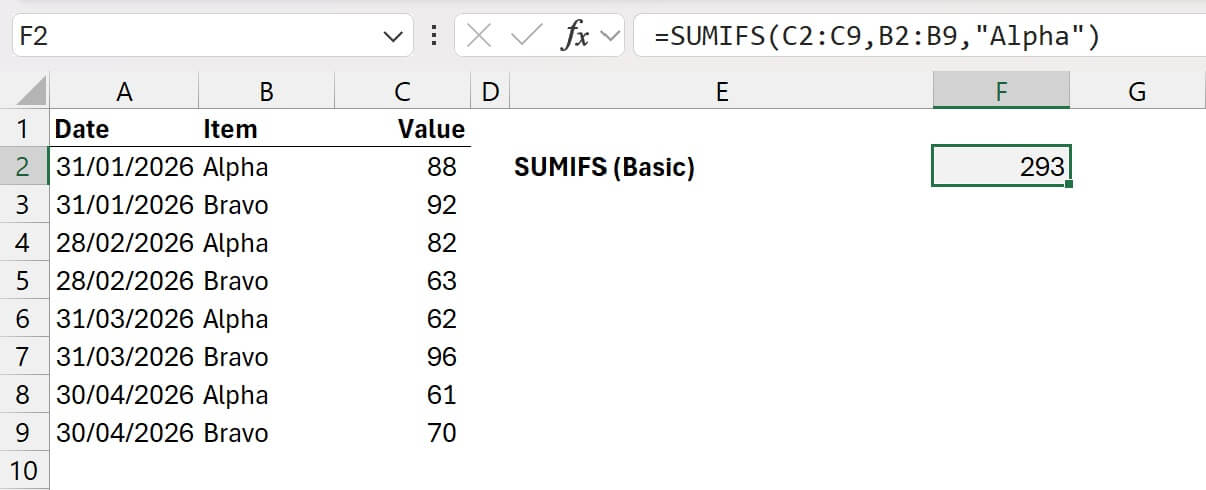Select row 7 header
The height and width of the screenshot is (490, 1206).
click(x=24, y=357)
